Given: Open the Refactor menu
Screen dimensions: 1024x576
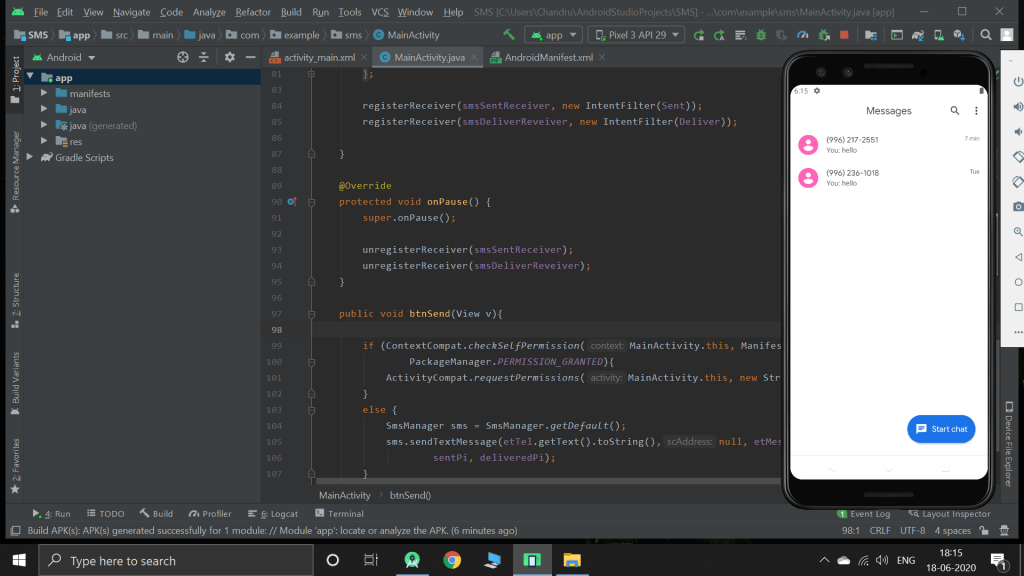Looking at the screenshot, I should 252,12.
